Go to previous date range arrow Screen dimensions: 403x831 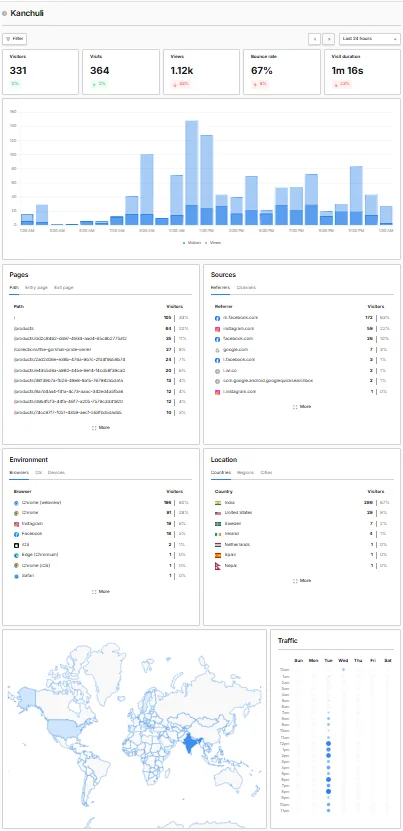click(x=315, y=39)
